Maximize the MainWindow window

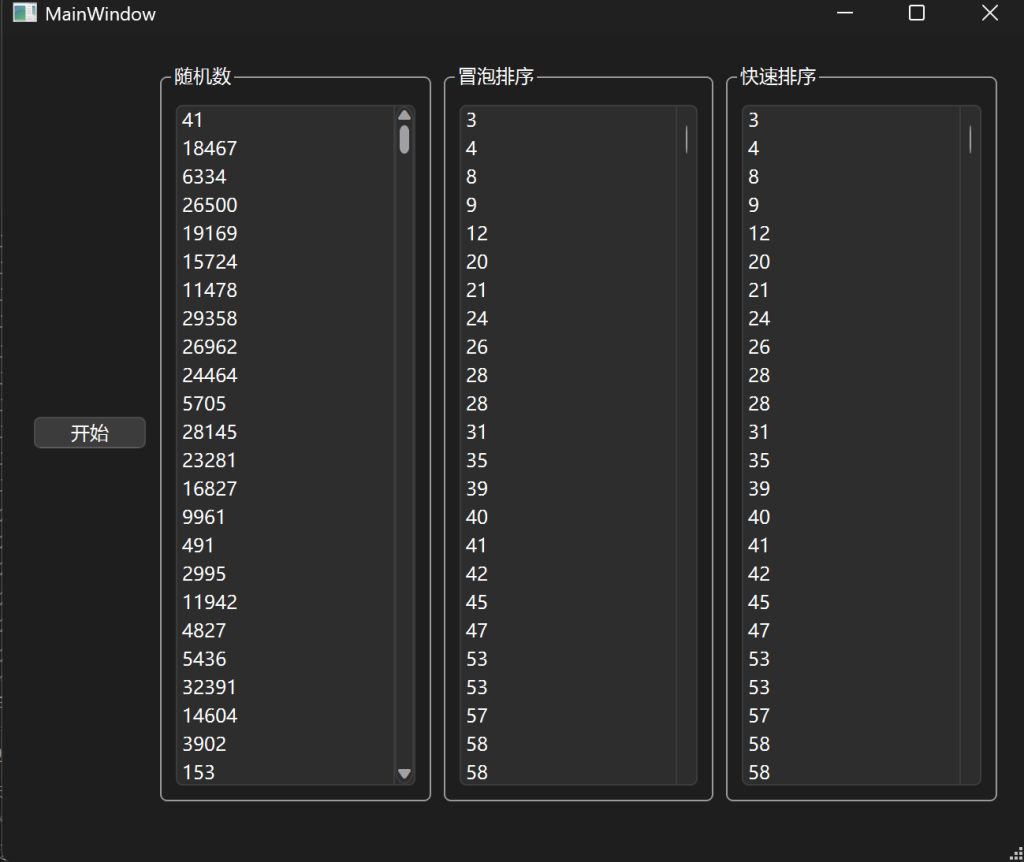[x=916, y=14]
